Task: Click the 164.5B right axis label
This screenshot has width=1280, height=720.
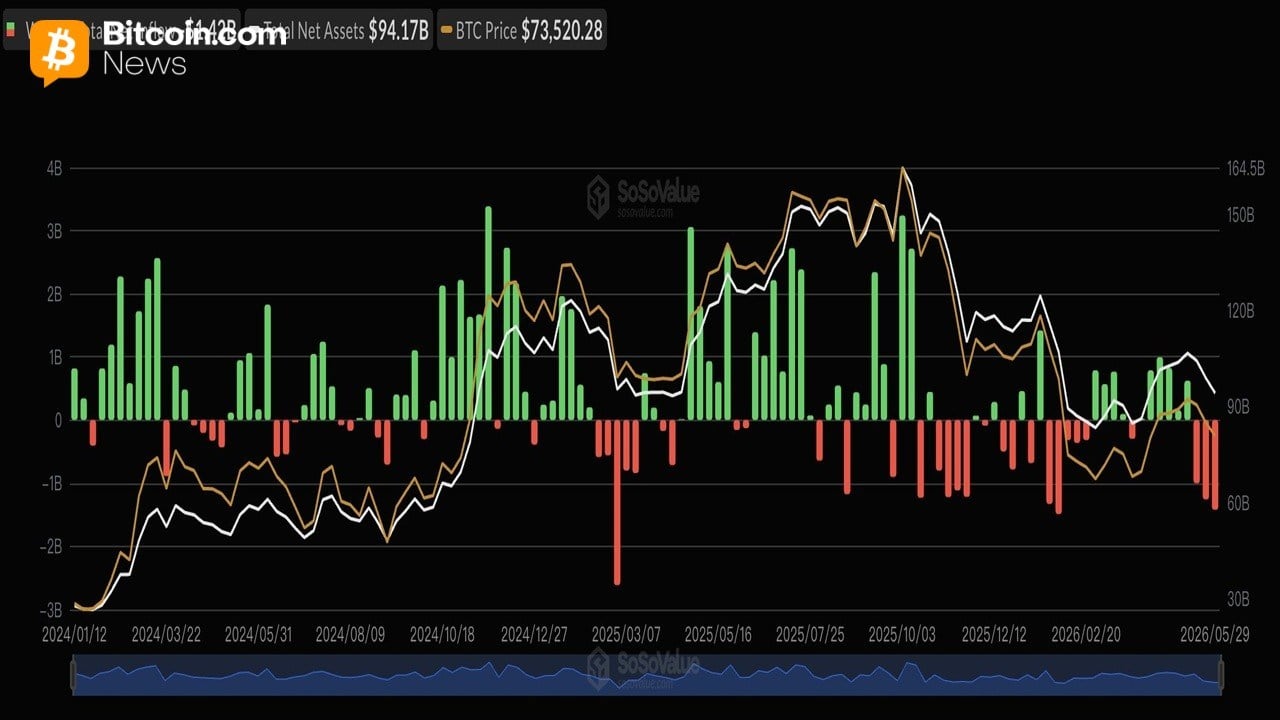Action: click(x=1247, y=168)
